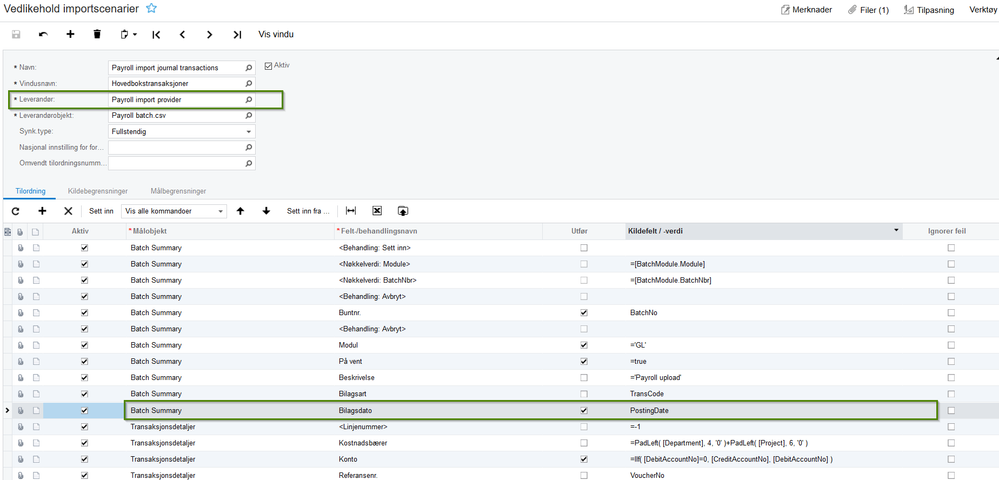Click the undo arrow in top toolbar
Viewport: 999px width, 480px height.
[43, 34]
